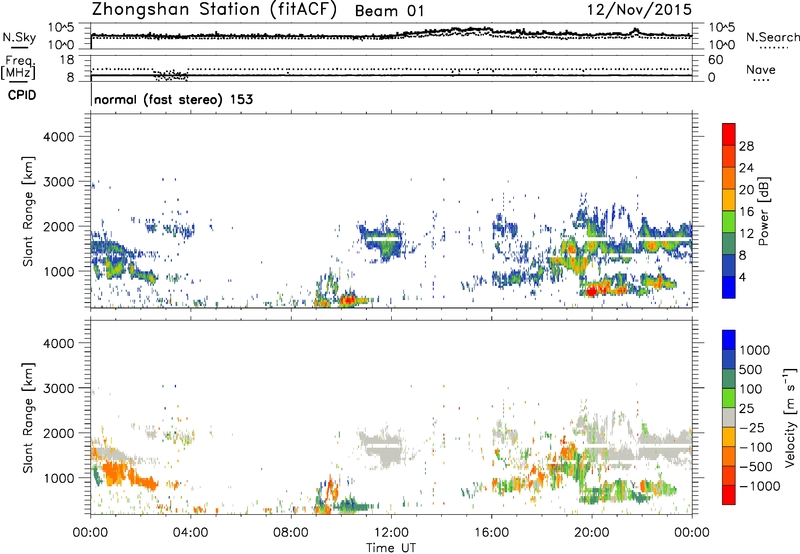
Task: Click the '04:00' time tick label
Action: [190, 533]
